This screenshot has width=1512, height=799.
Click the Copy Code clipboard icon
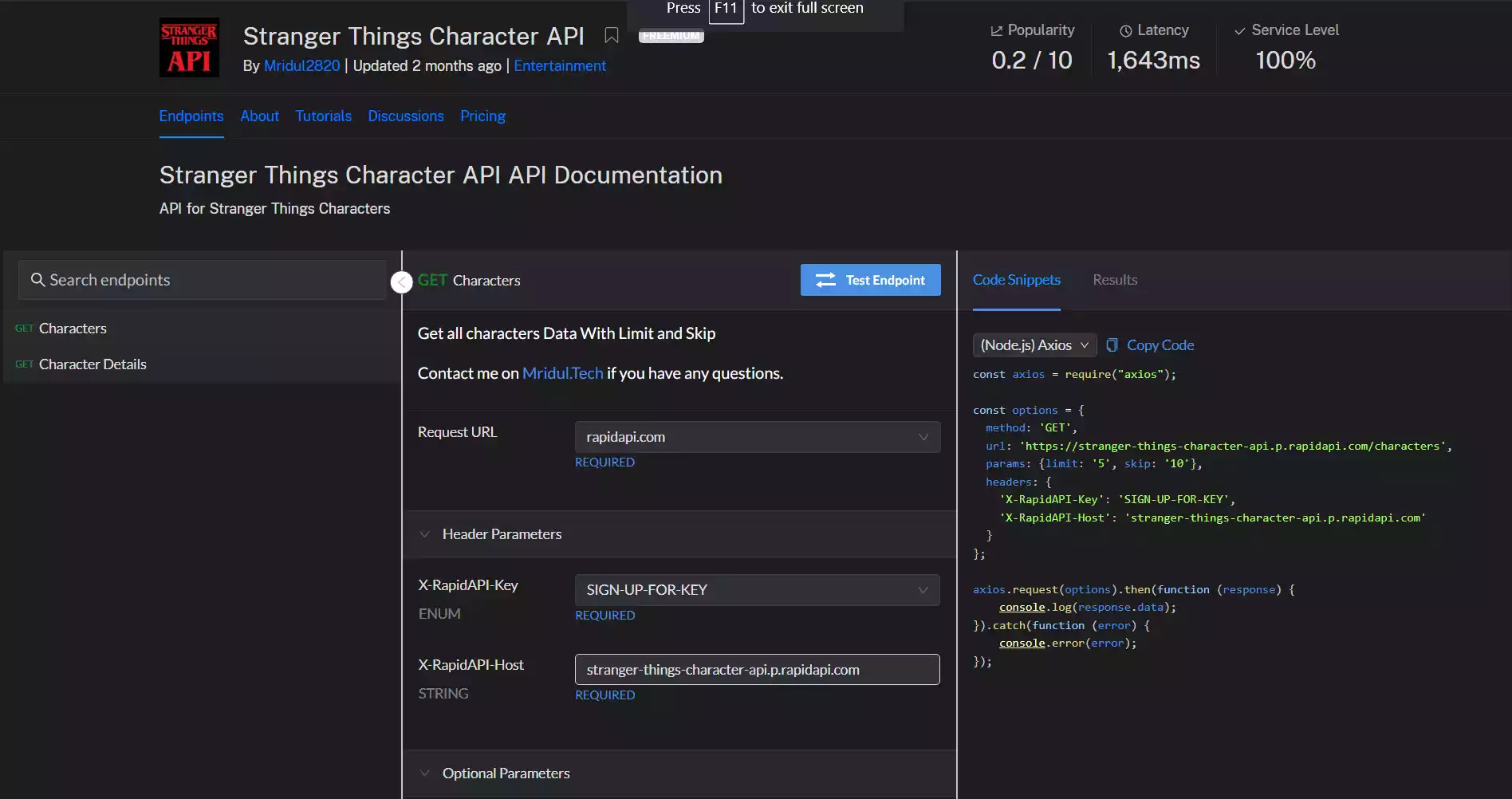[x=1112, y=345]
